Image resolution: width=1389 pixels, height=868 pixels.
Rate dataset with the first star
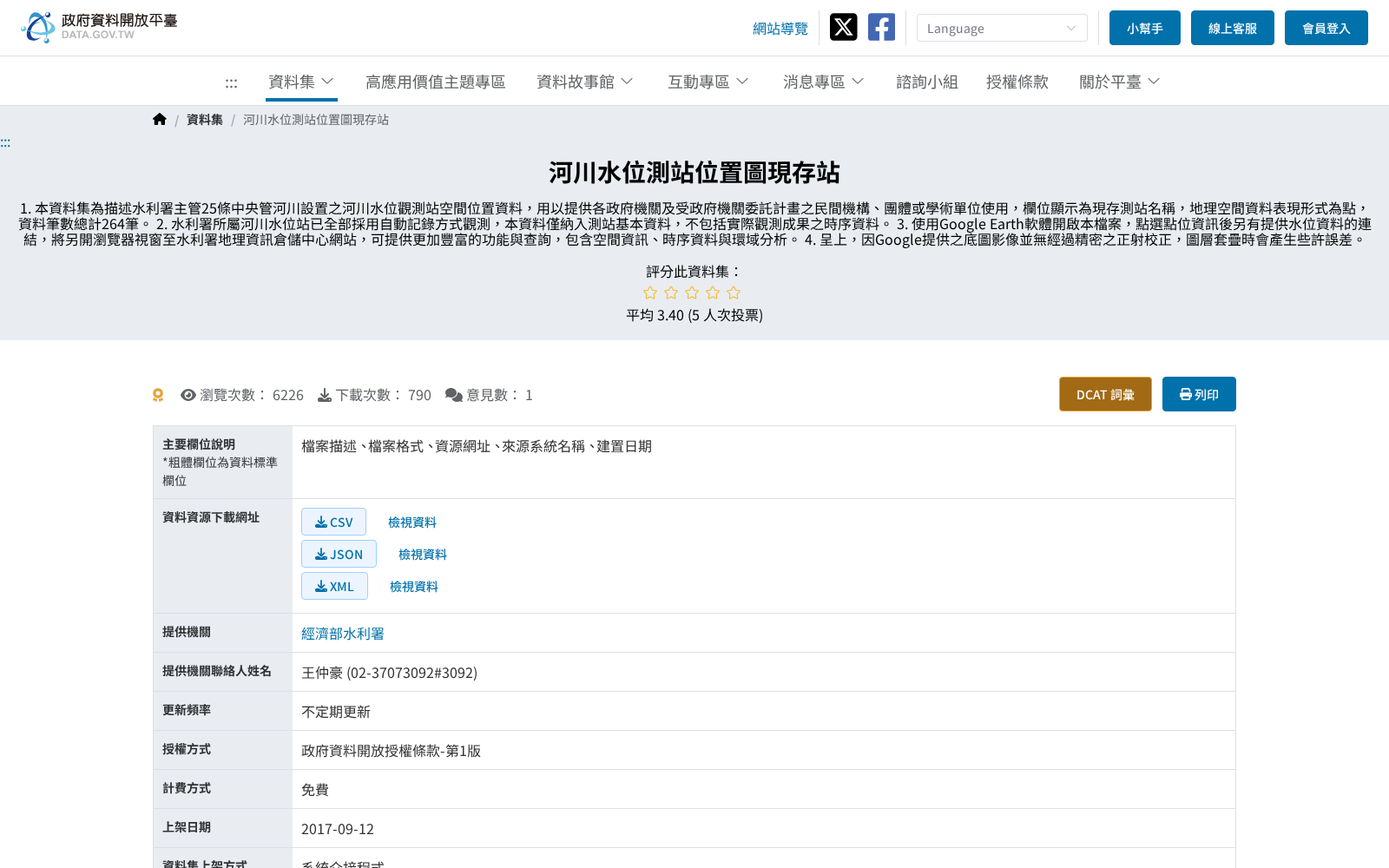pyautogui.click(x=650, y=293)
